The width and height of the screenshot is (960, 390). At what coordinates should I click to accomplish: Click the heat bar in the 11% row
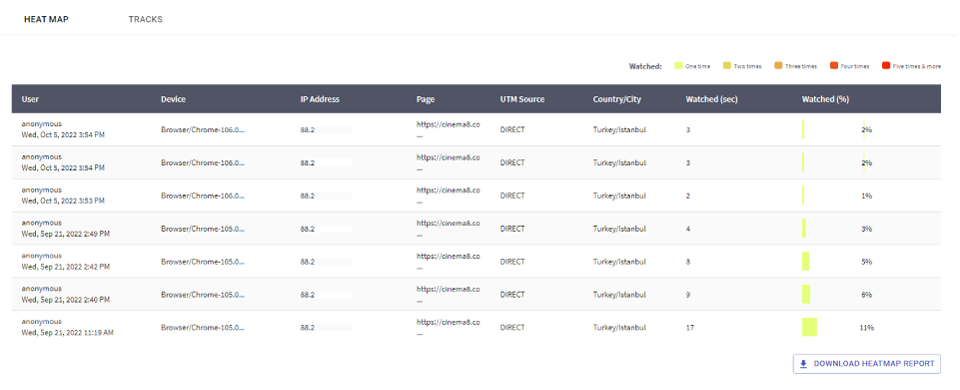coord(809,328)
